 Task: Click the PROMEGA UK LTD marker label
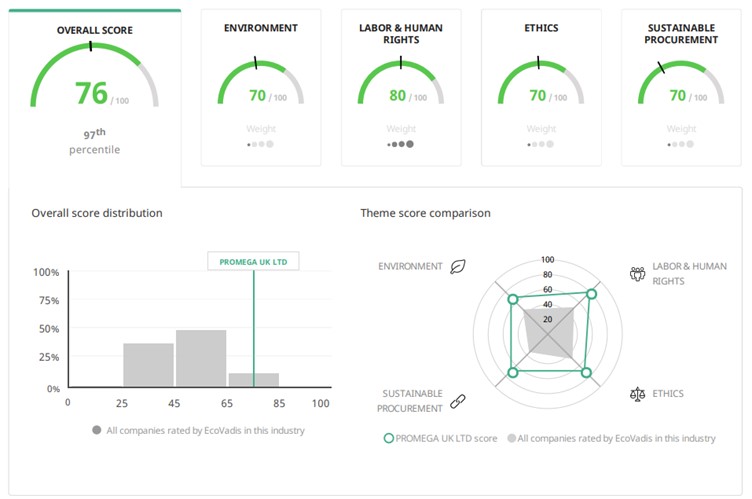point(253,261)
